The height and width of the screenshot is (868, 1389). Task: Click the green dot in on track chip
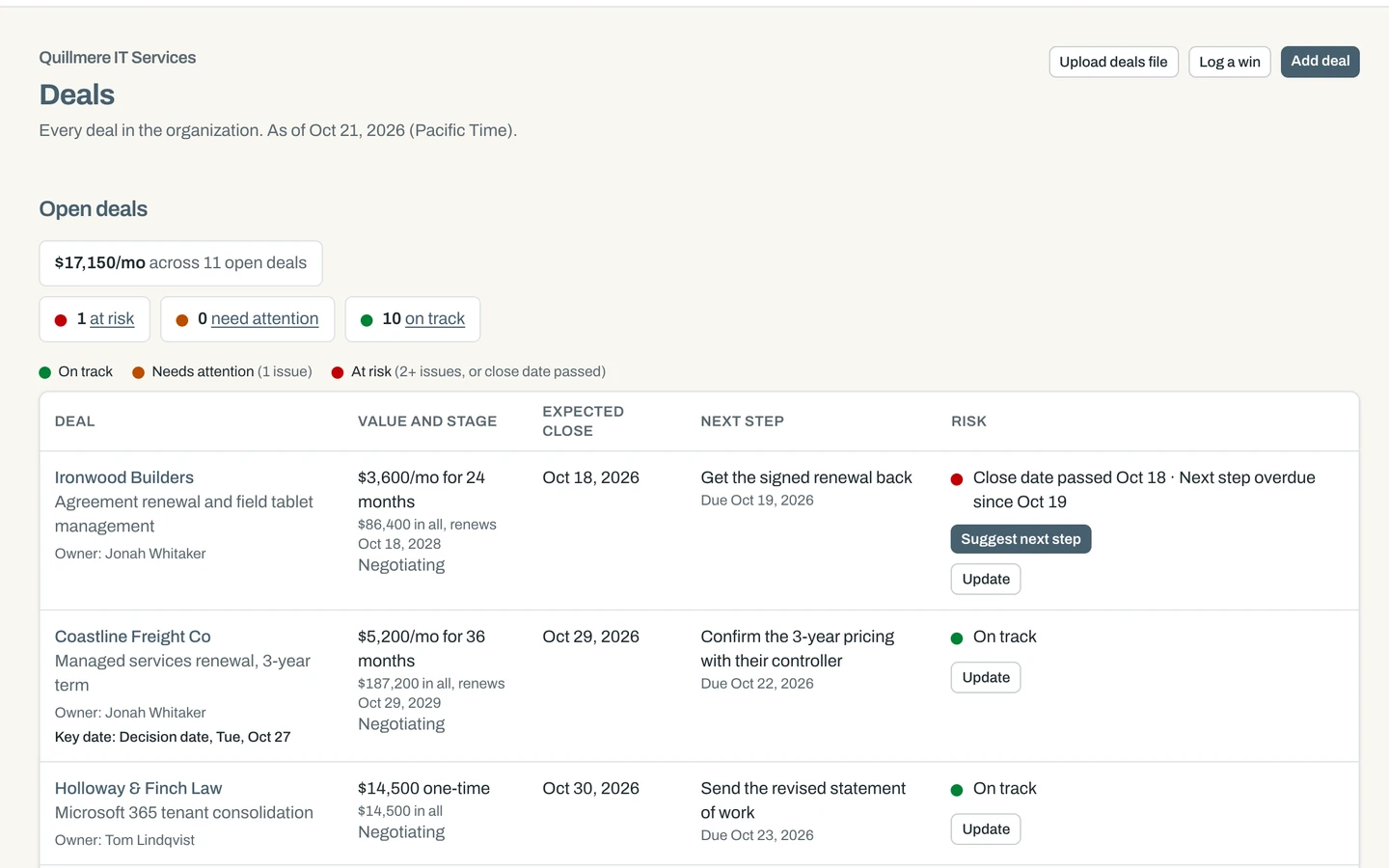coord(367,320)
